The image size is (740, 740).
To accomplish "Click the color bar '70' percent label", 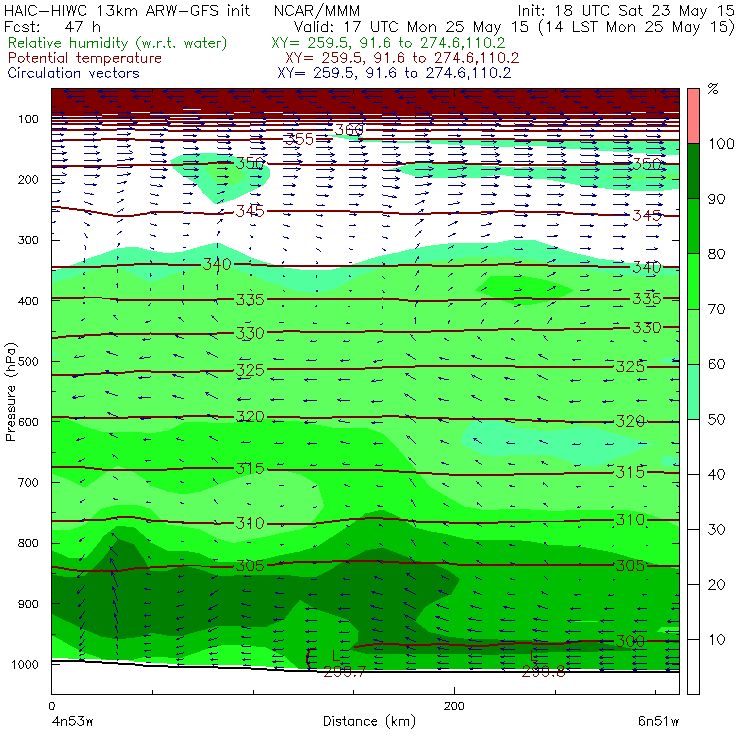I will click(x=716, y=309).
